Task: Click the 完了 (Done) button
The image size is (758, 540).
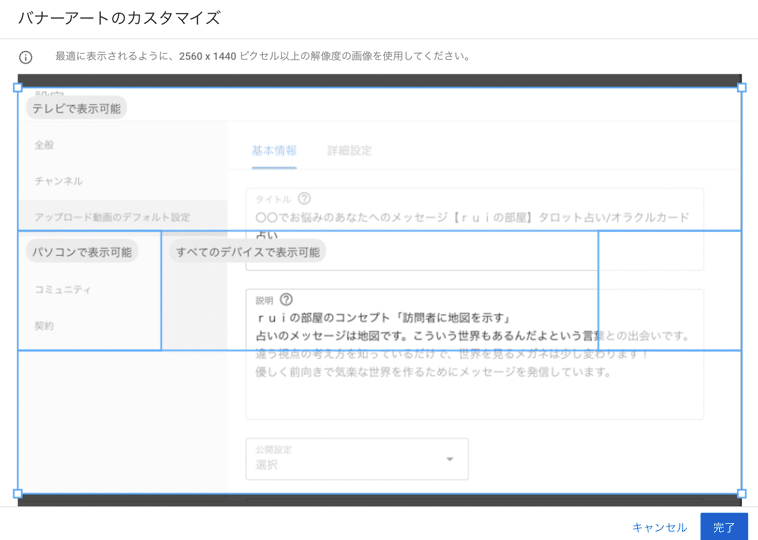Action: pyautogui.click(x=724, y=526)
